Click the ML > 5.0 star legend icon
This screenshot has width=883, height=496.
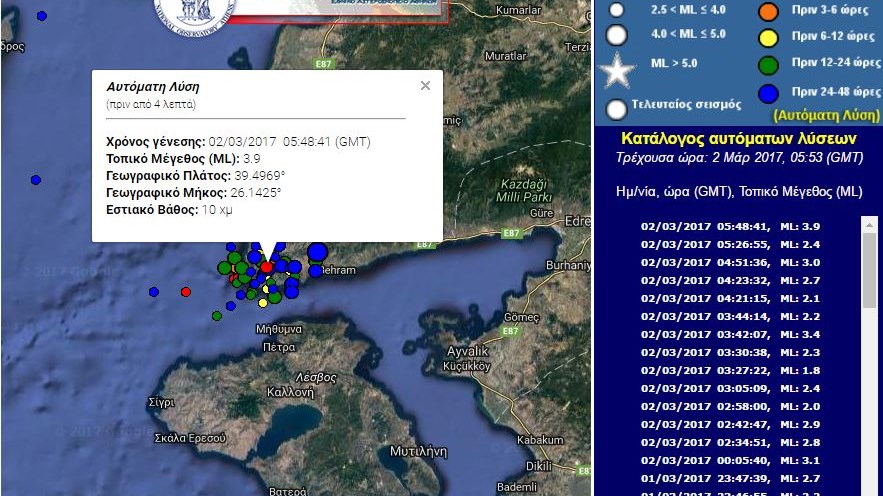click(x=617, y=72)
